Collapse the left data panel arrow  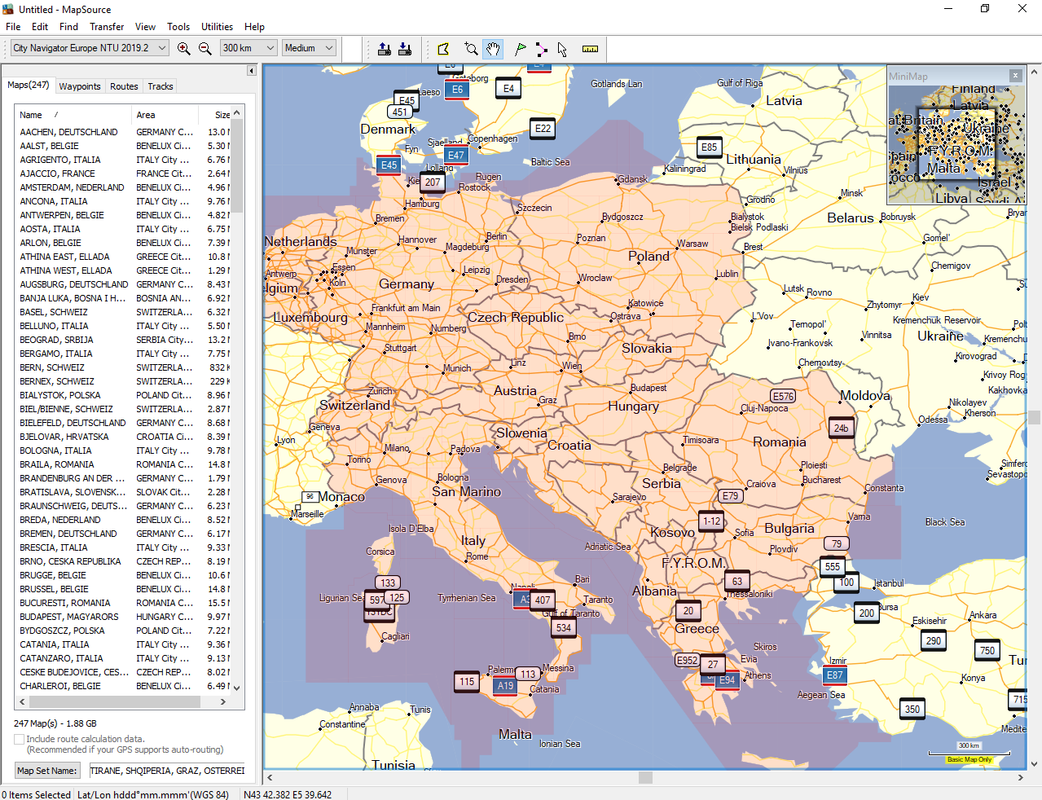pyautogui.click(x=251, y=70)
